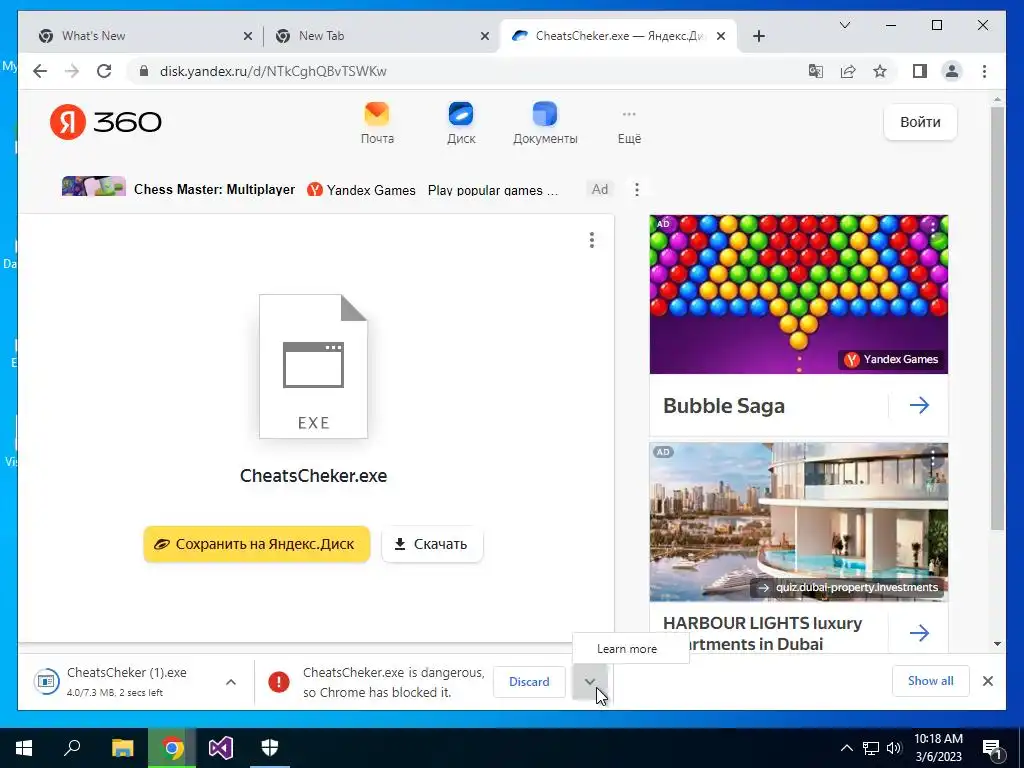Close the New Tab tab
The height and width of the screenshot is (768, 1024).
(x=485, y=36)
